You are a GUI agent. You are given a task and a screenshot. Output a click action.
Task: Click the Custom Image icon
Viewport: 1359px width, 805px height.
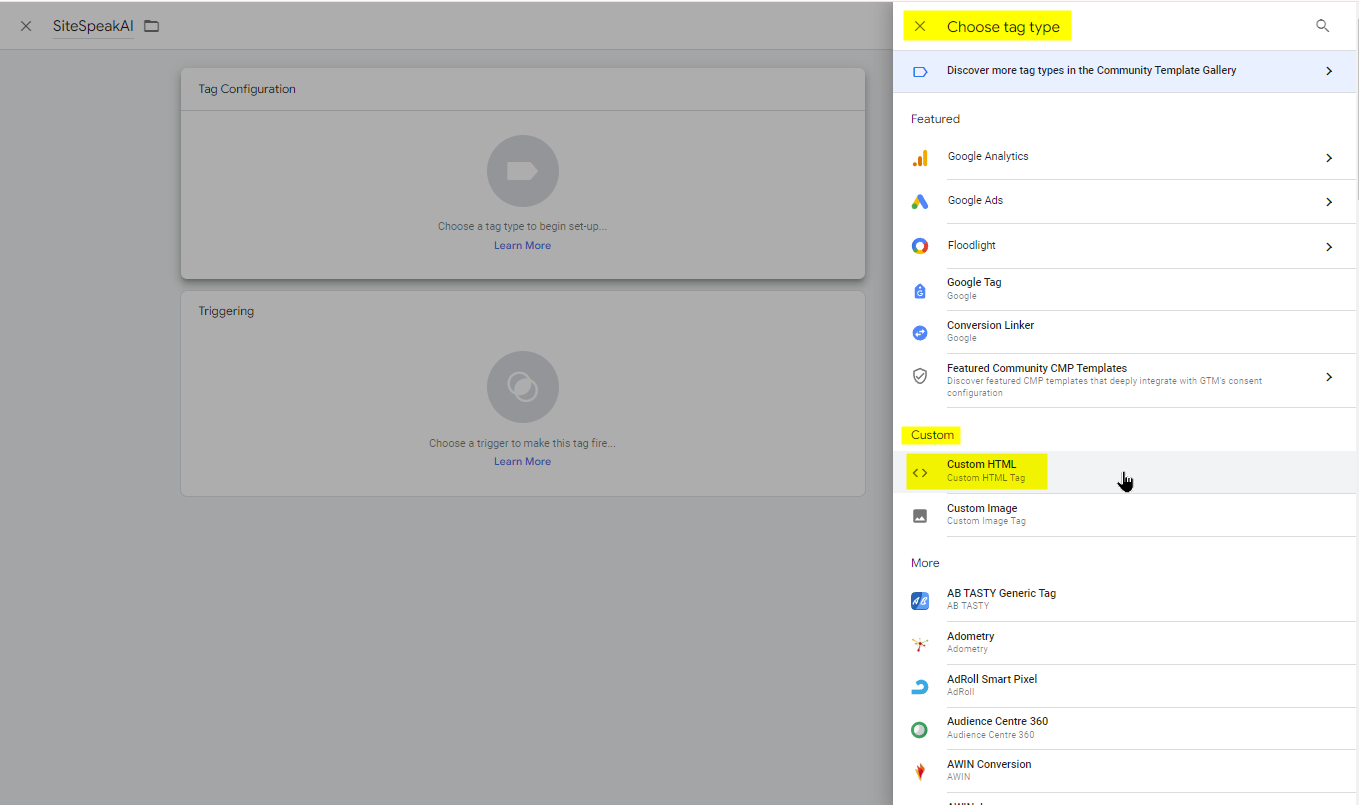coord(920,516)
